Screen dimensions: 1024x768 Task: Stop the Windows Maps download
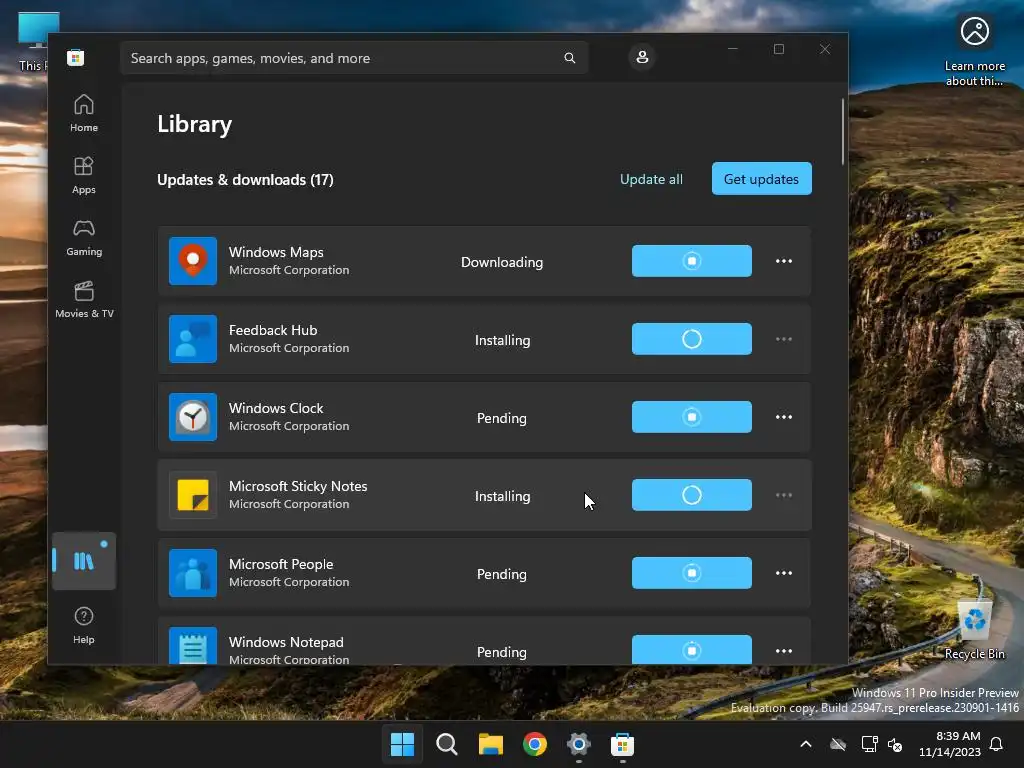click(x=692, y=261)
